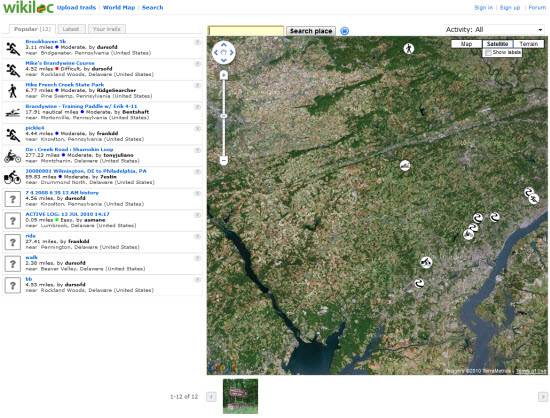Click the "1-12 of 12" results count
The image size is (550, 418).
coord(184,397)
